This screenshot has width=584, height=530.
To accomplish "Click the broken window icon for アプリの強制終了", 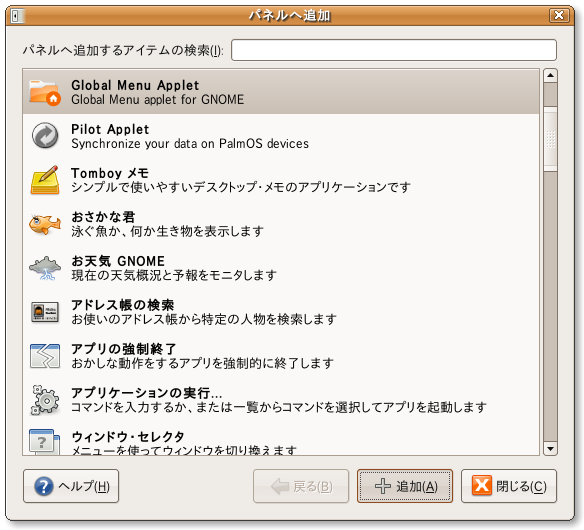I will tap(45, 356).
